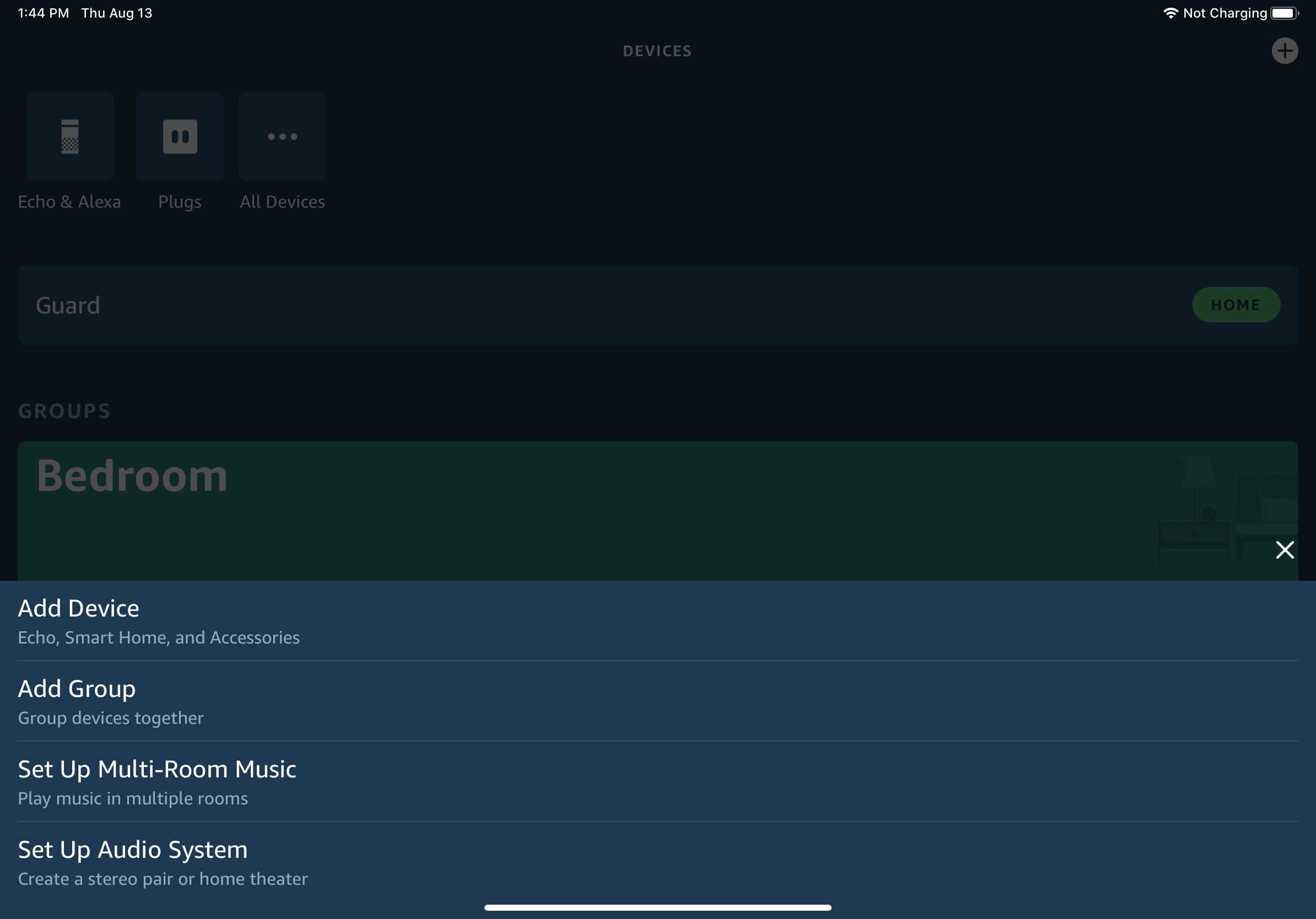Open the Plugs category icon
Screen dimensions: 1316x919
180,136
